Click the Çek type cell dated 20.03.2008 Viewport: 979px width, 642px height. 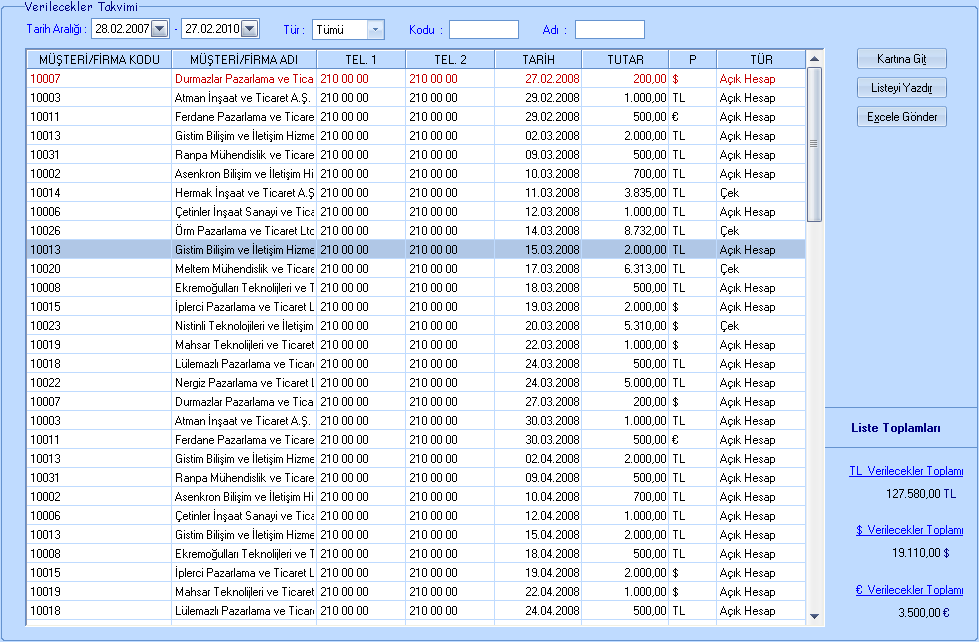click(x=761, y=326)
